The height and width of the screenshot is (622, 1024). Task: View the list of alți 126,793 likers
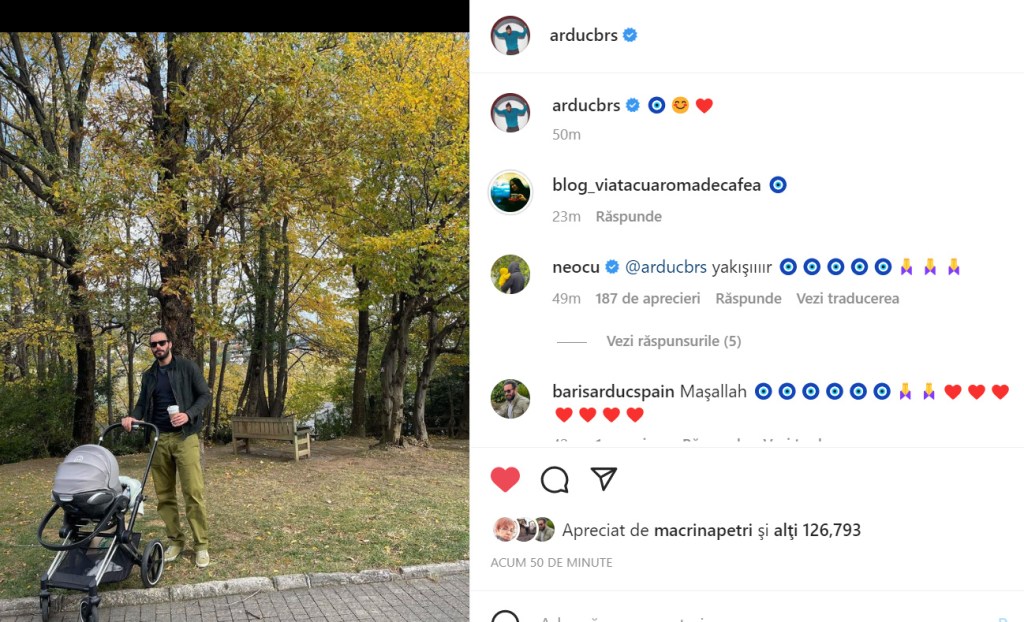tap(817, 530)
